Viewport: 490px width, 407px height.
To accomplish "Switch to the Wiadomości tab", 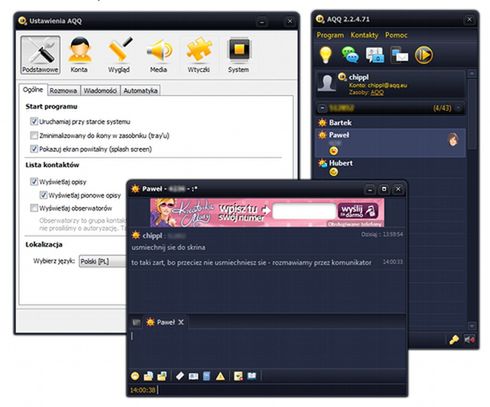I will coord(100,91).
